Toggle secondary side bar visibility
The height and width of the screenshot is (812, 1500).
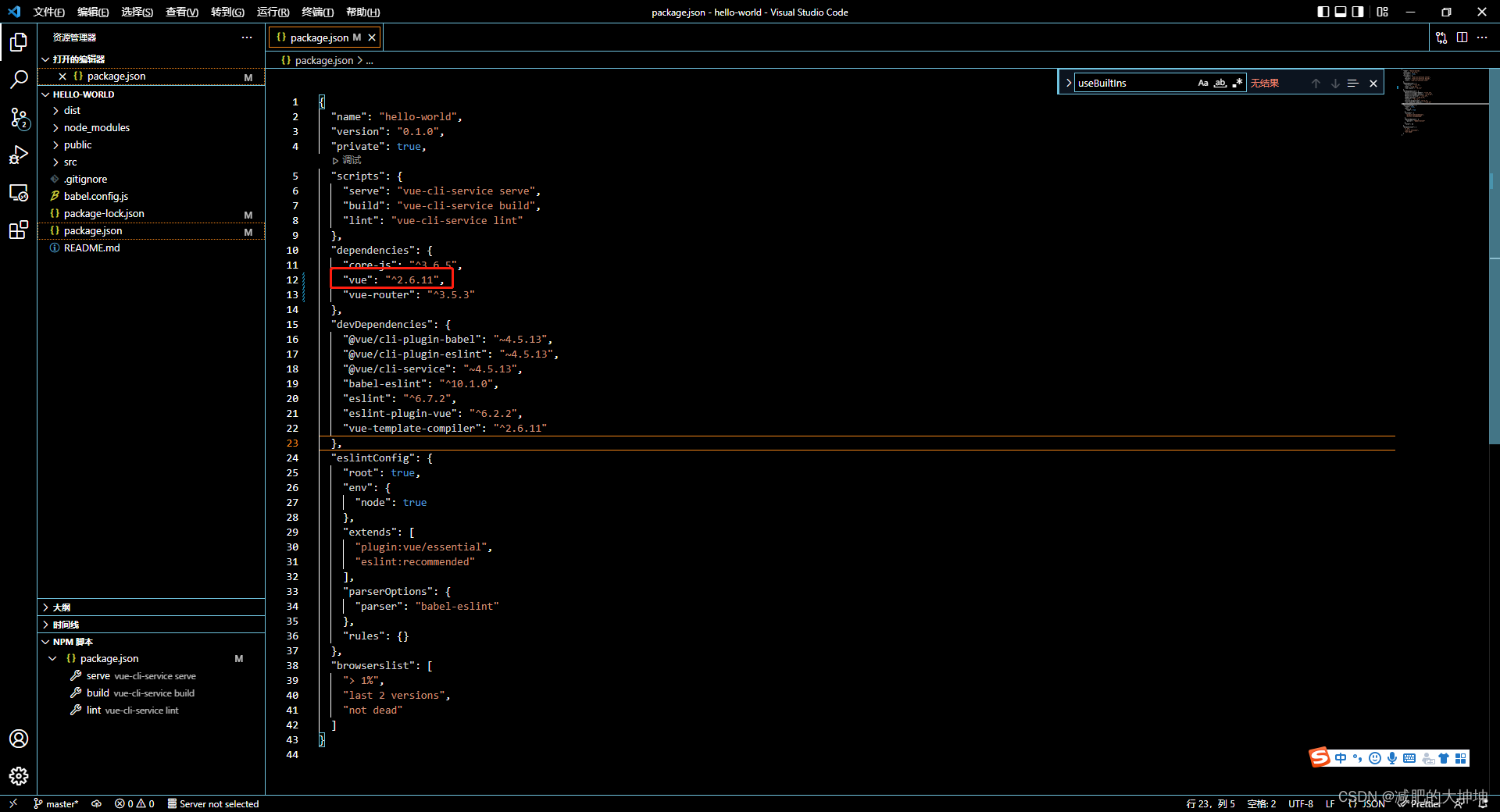pos(1358,12)
